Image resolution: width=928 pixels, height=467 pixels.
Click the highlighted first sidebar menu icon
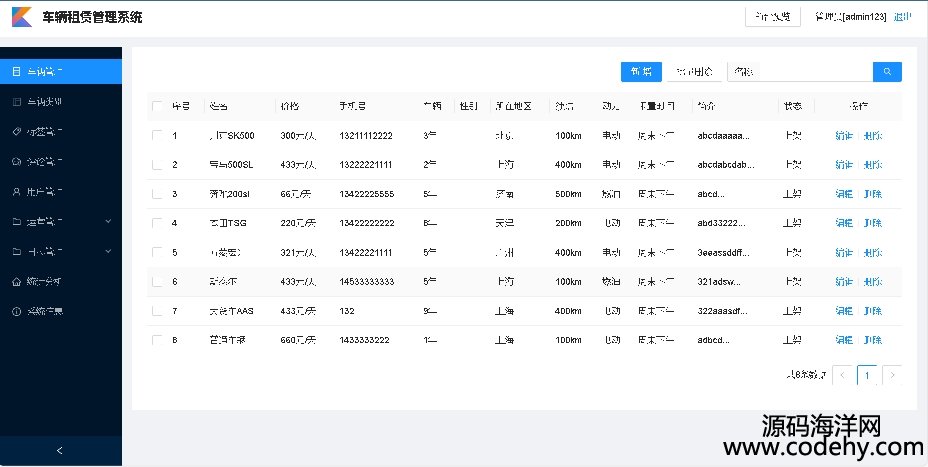point(16,72)
